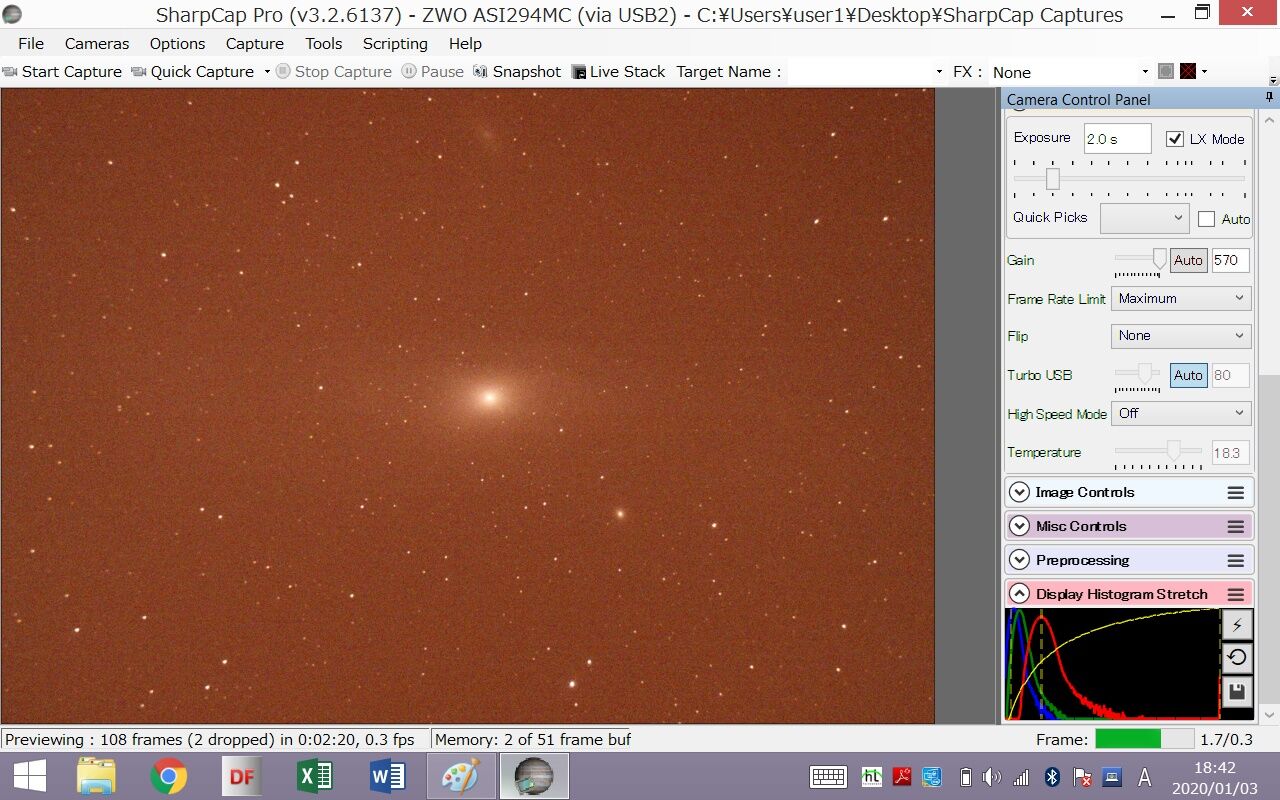This screenshot has height=800, width=1280.
Task: Expand the Image Controls section
Action: [1019, 492]
